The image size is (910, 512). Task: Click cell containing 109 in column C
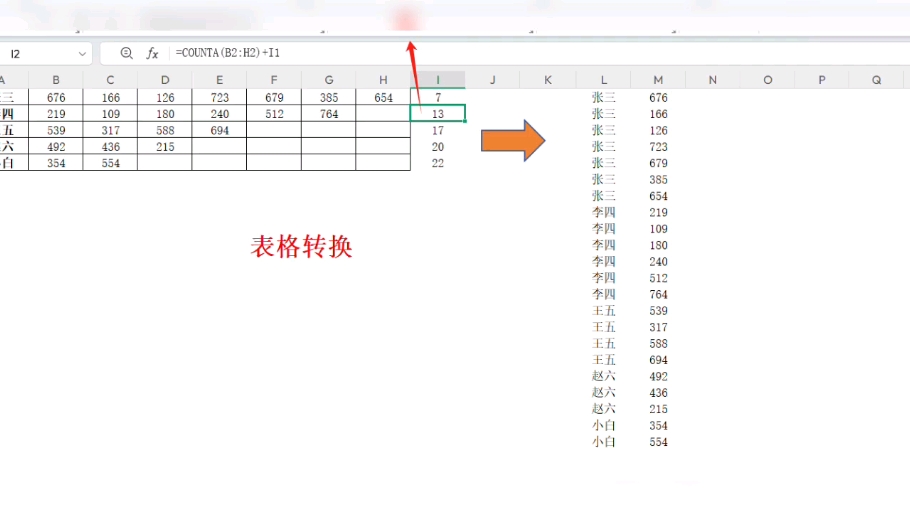tap(110, 114)
